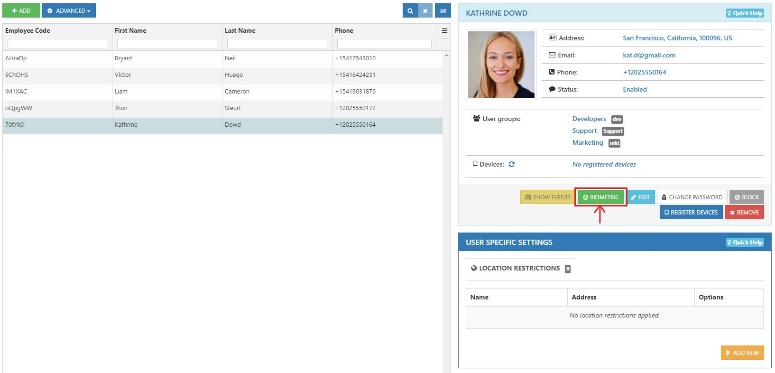Sort by First Name column header

pos(130,31)
